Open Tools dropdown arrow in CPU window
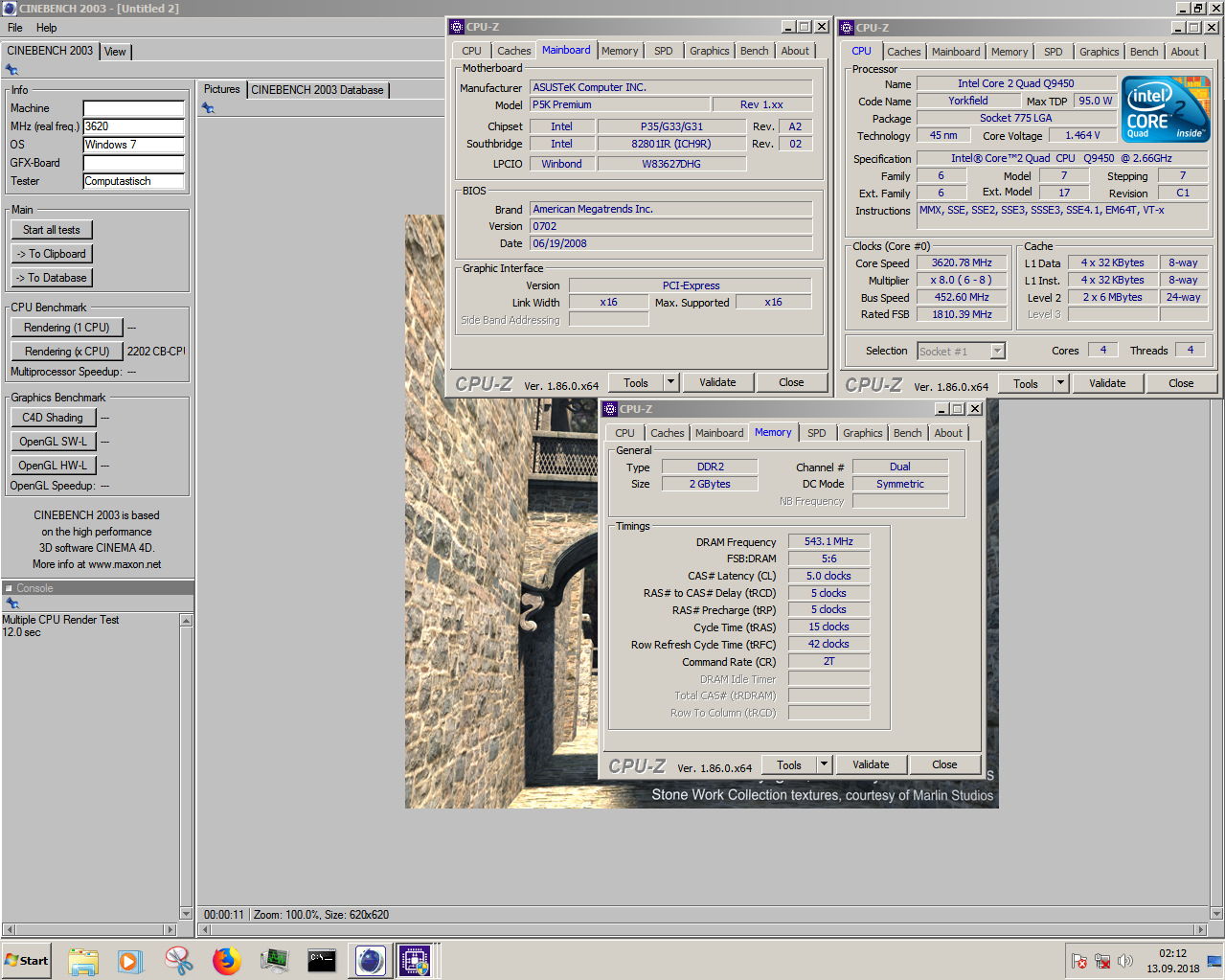The height and width of the screenshot is (980, 1225). 1060,383
